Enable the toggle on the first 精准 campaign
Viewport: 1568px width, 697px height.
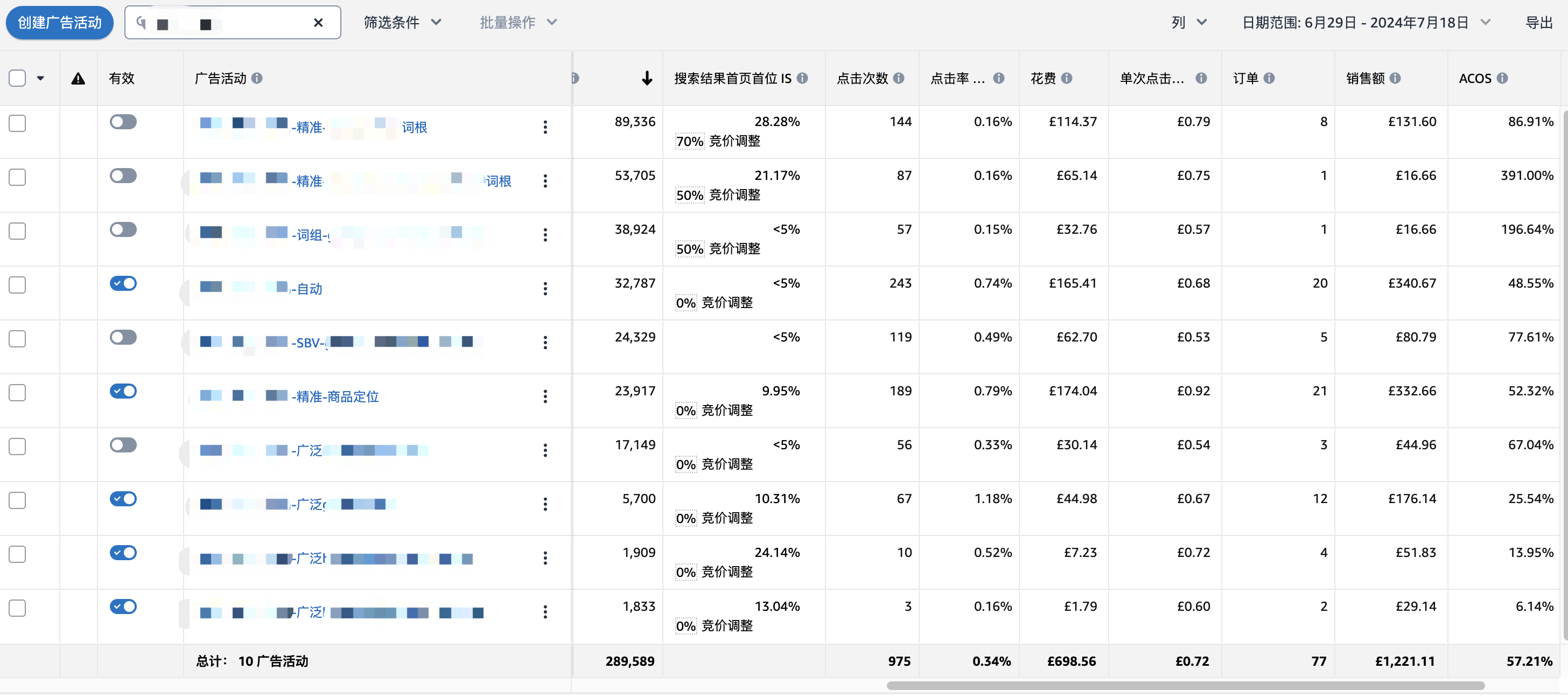click(x=123, y=122)
